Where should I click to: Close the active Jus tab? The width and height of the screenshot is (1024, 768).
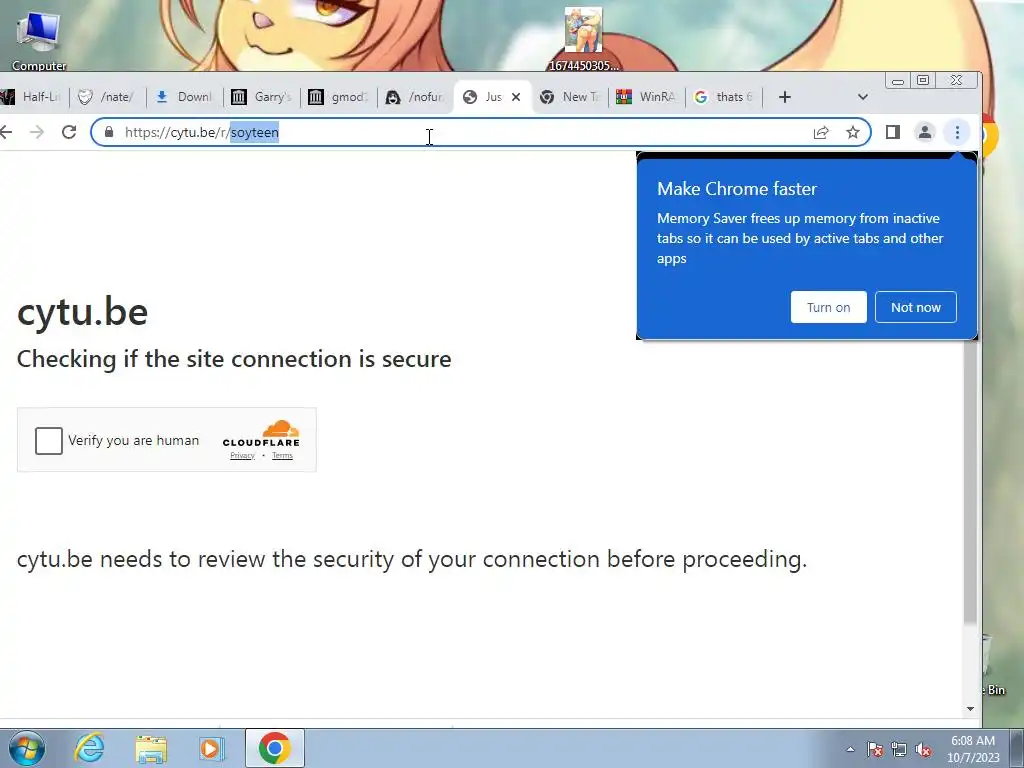516,97
